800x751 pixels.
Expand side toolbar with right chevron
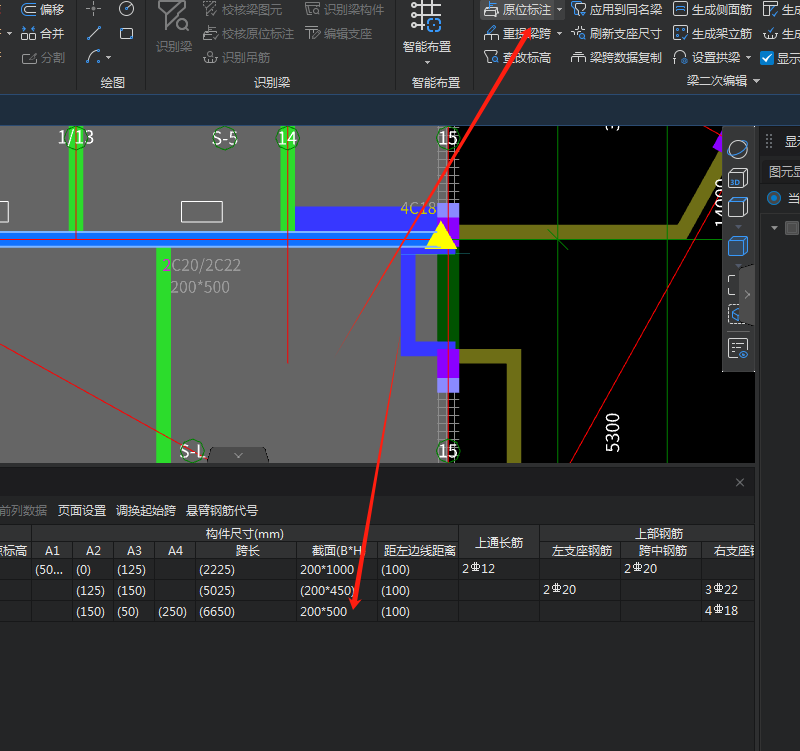(x=747, y=294)
